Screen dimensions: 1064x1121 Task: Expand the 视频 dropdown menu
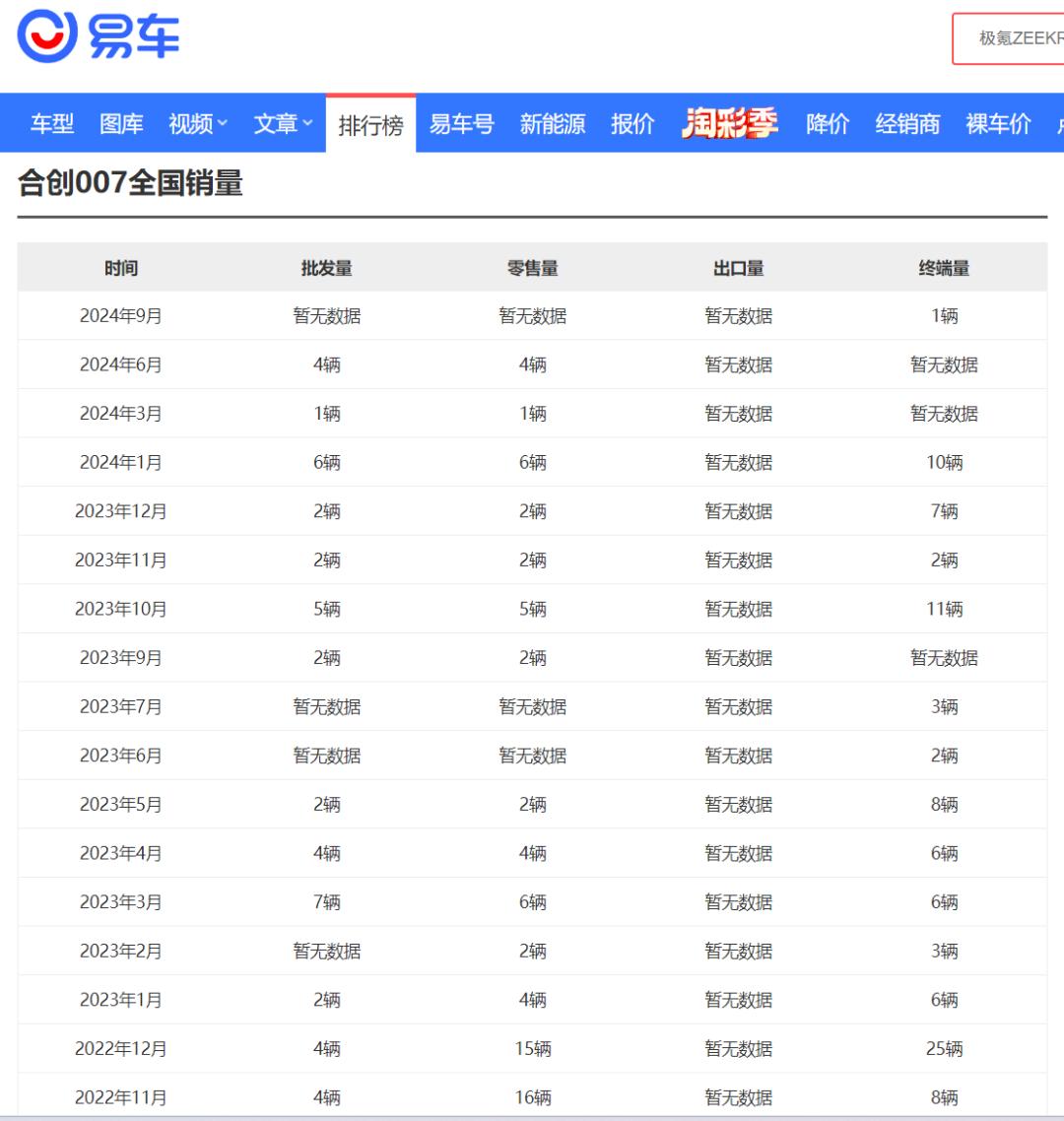click(198, 124)
